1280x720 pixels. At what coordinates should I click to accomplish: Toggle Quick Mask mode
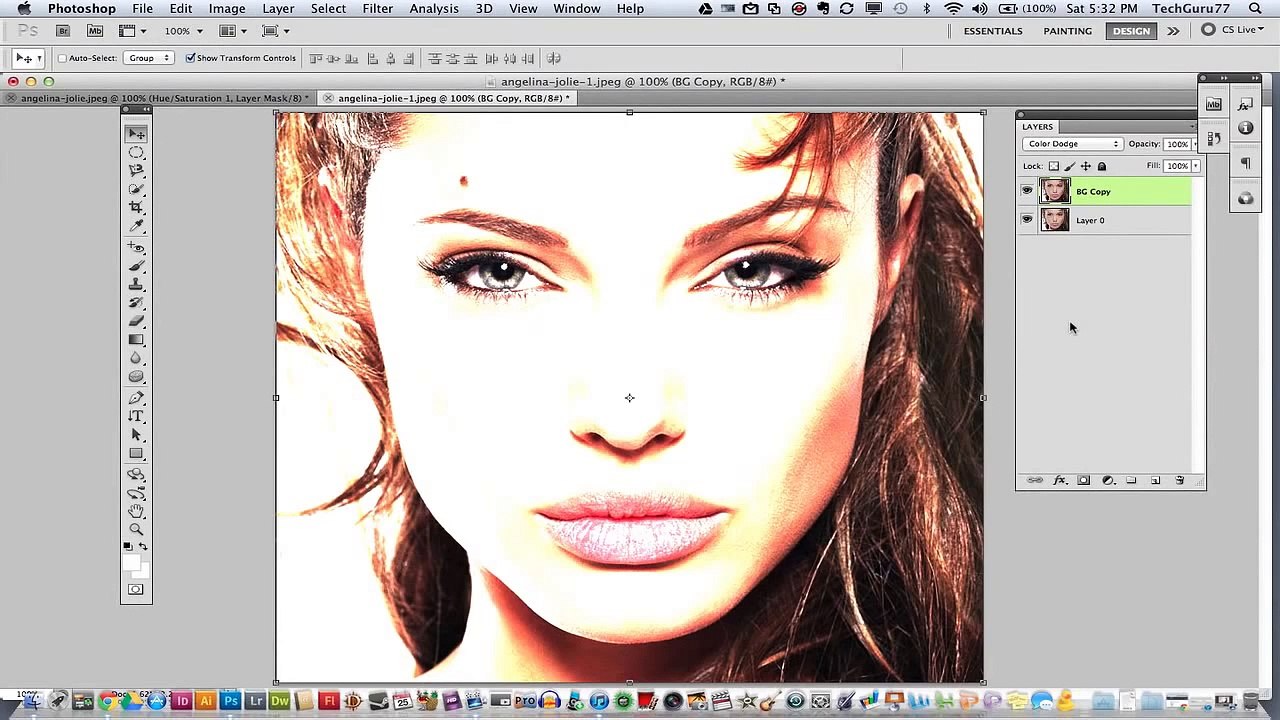click(x=136, y=590)
